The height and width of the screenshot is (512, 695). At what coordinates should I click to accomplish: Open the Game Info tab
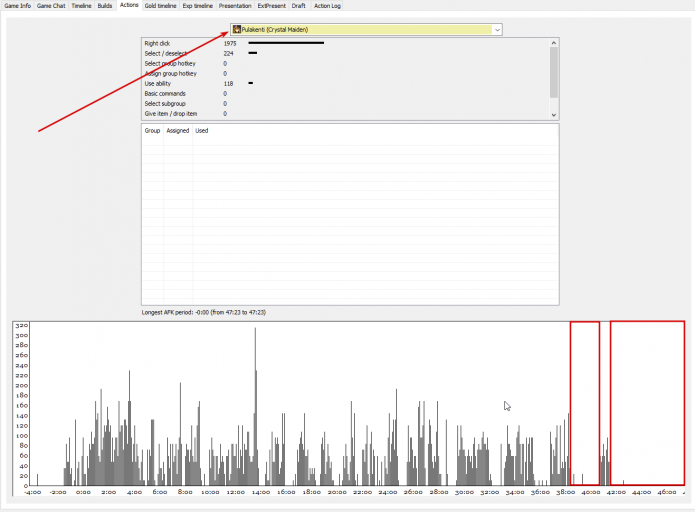[x=17, y=6]
